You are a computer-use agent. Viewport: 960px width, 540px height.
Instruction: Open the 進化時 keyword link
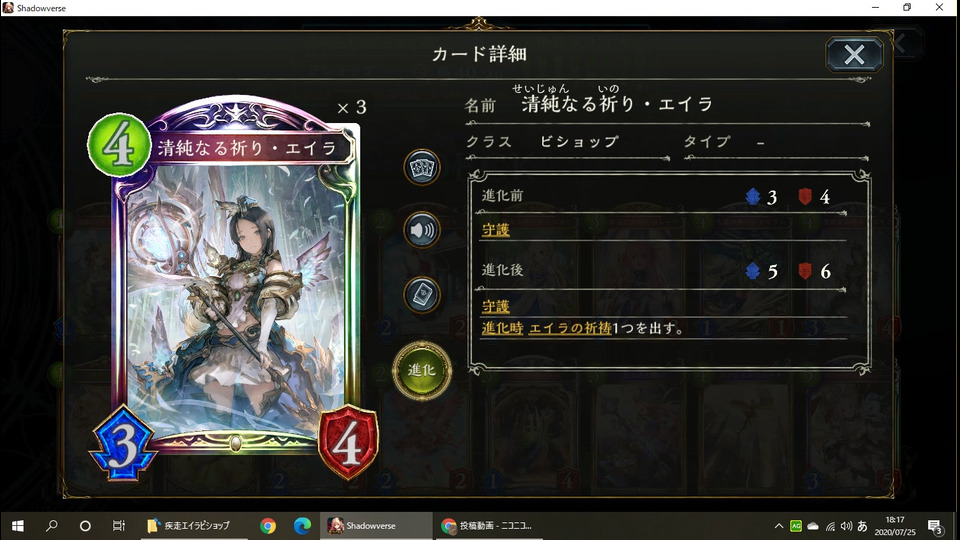502,328
